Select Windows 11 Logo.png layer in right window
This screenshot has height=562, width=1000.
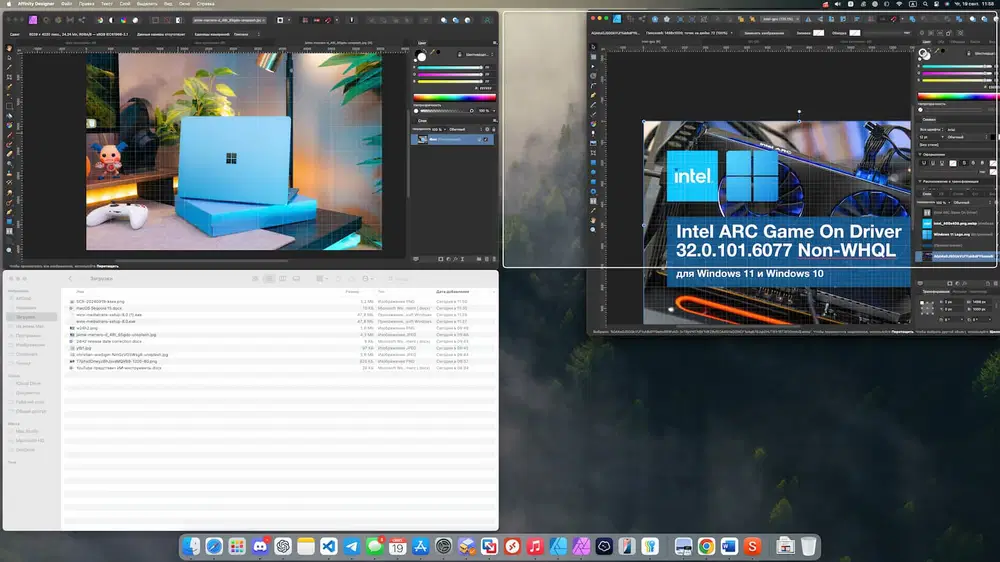[957, 234]
